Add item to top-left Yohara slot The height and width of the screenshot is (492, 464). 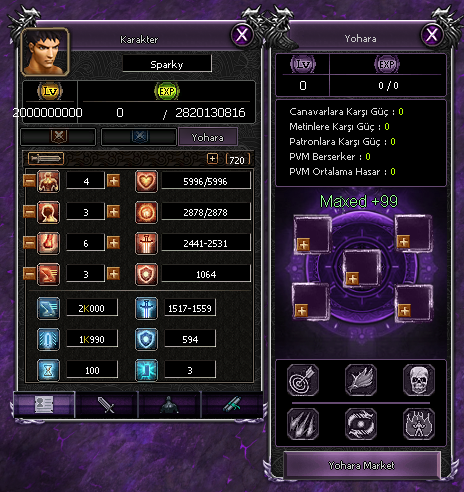(x=303, y=244)
